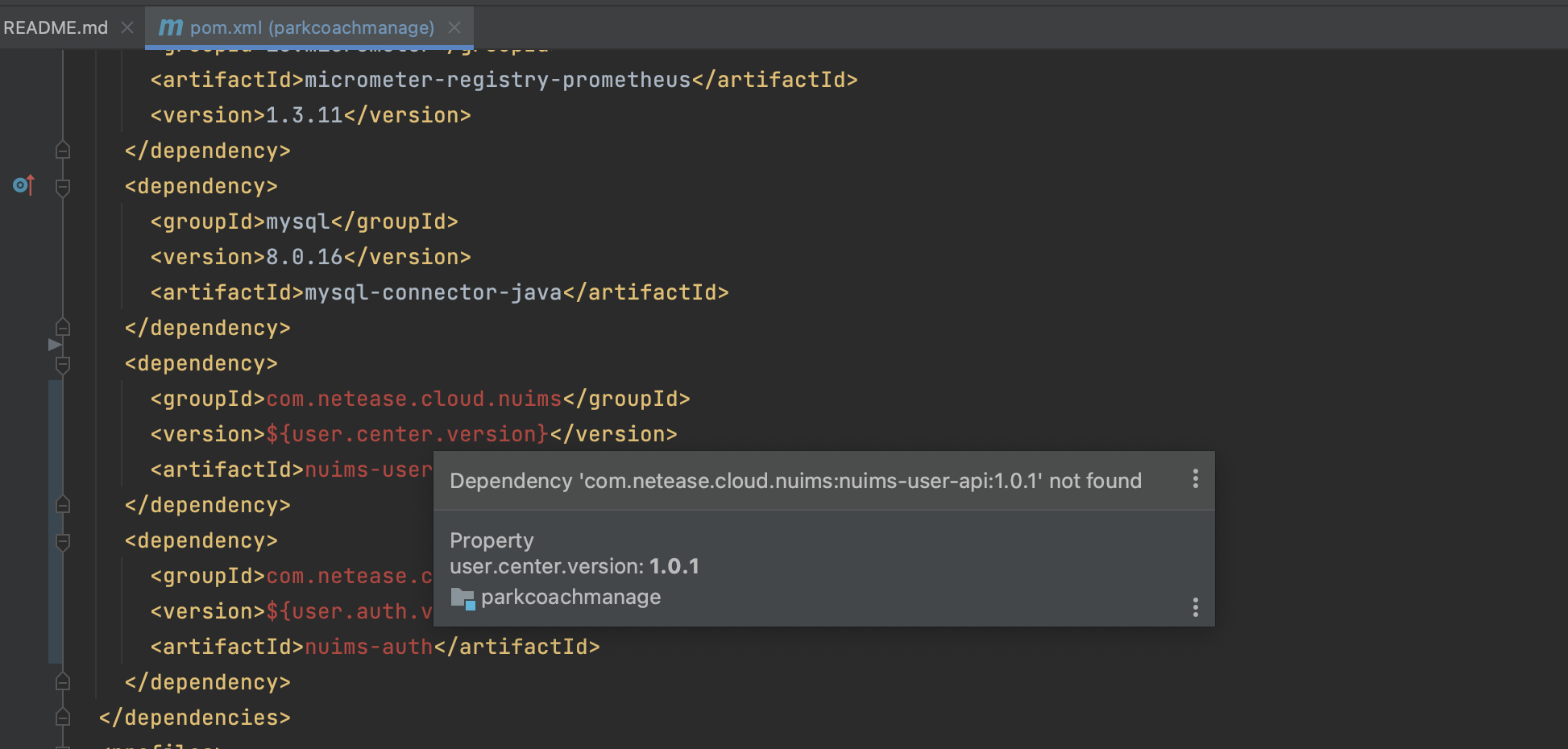
Task: Collapse fold marker at nuims-auth dependency closing tag
Action: click(63, 682)
